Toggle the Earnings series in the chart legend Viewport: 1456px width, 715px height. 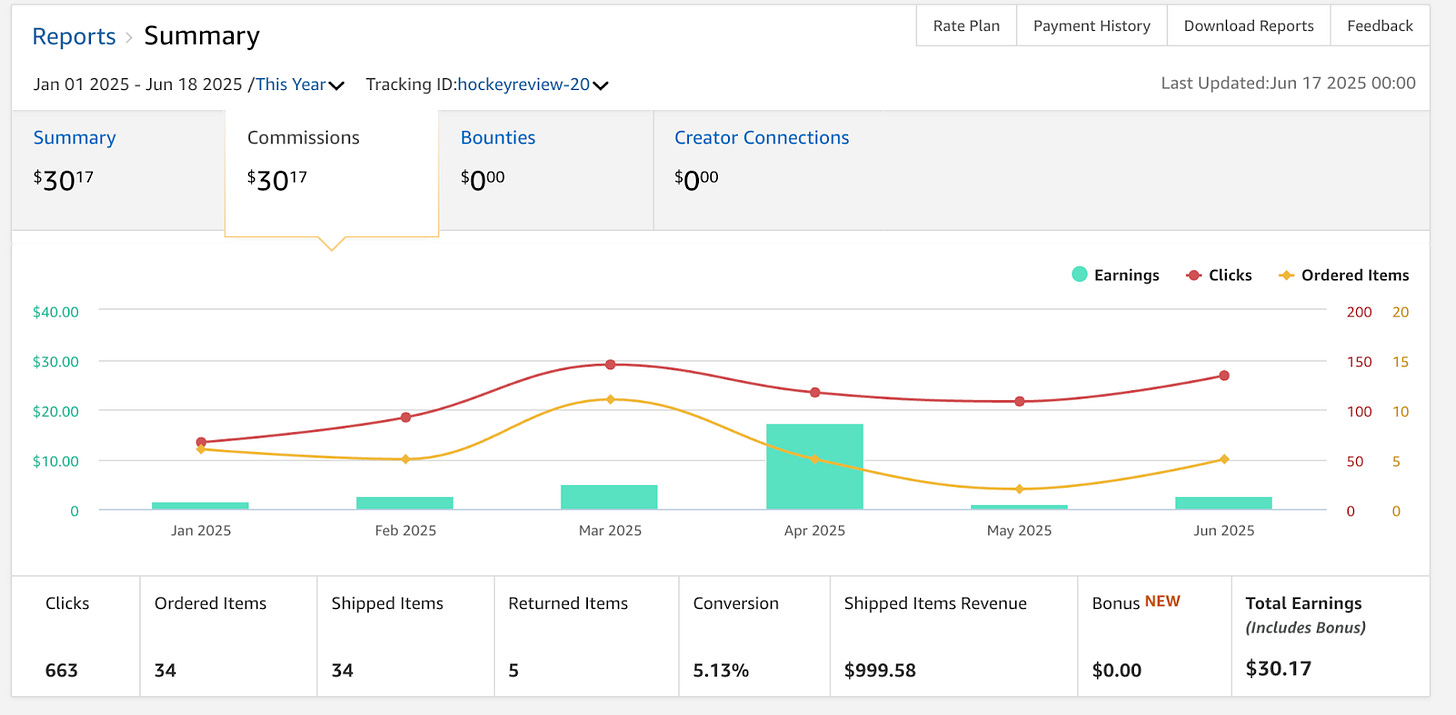click(1114, 275)
